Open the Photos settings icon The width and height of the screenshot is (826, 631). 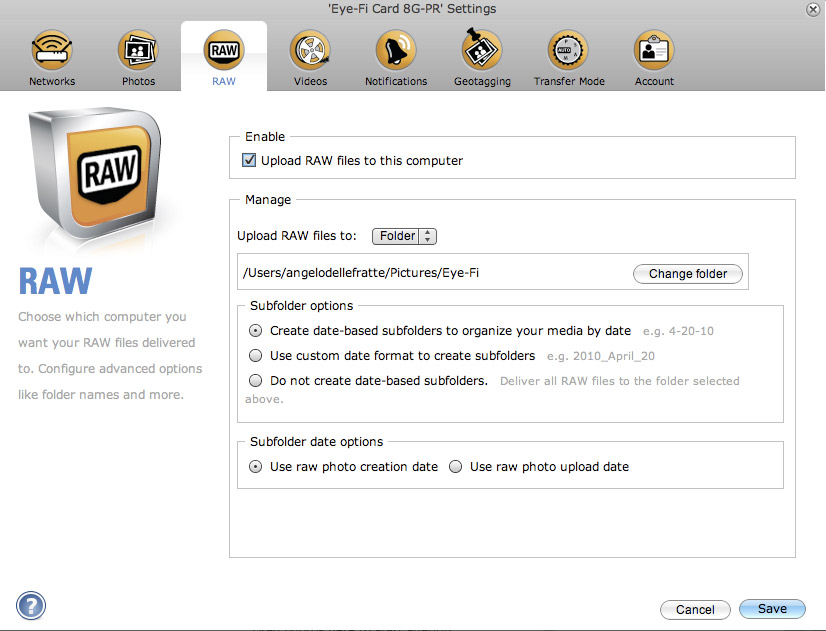click(138, 50)
